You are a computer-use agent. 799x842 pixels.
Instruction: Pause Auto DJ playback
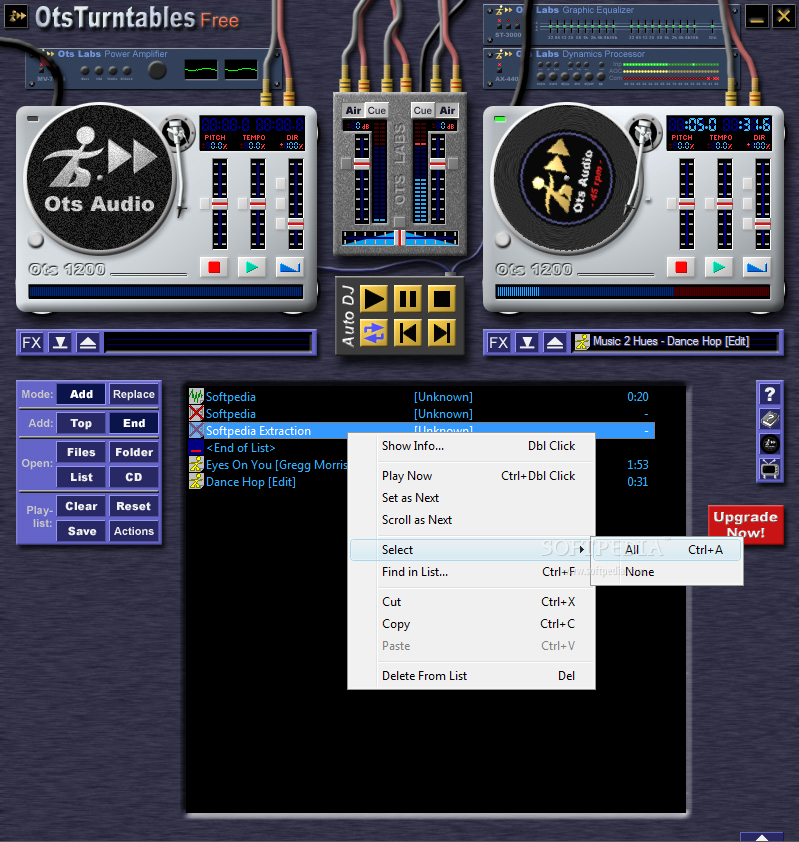408,299
